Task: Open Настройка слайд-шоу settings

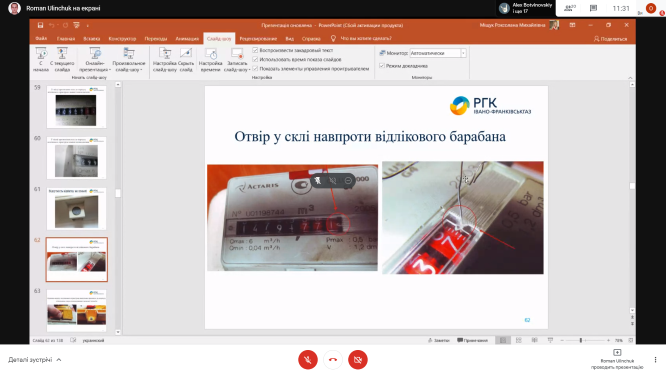Action: click(164, 59)
